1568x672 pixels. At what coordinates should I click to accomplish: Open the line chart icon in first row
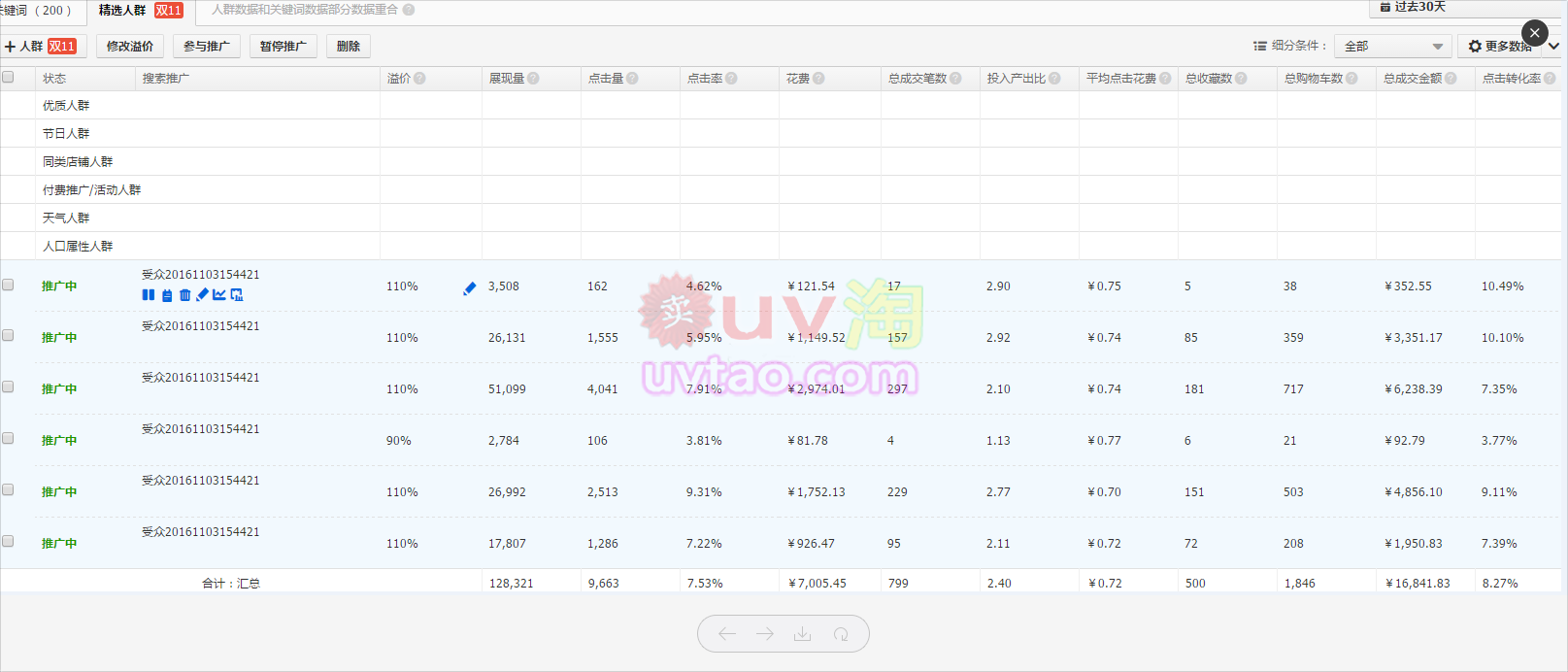(x=219, y=295)
